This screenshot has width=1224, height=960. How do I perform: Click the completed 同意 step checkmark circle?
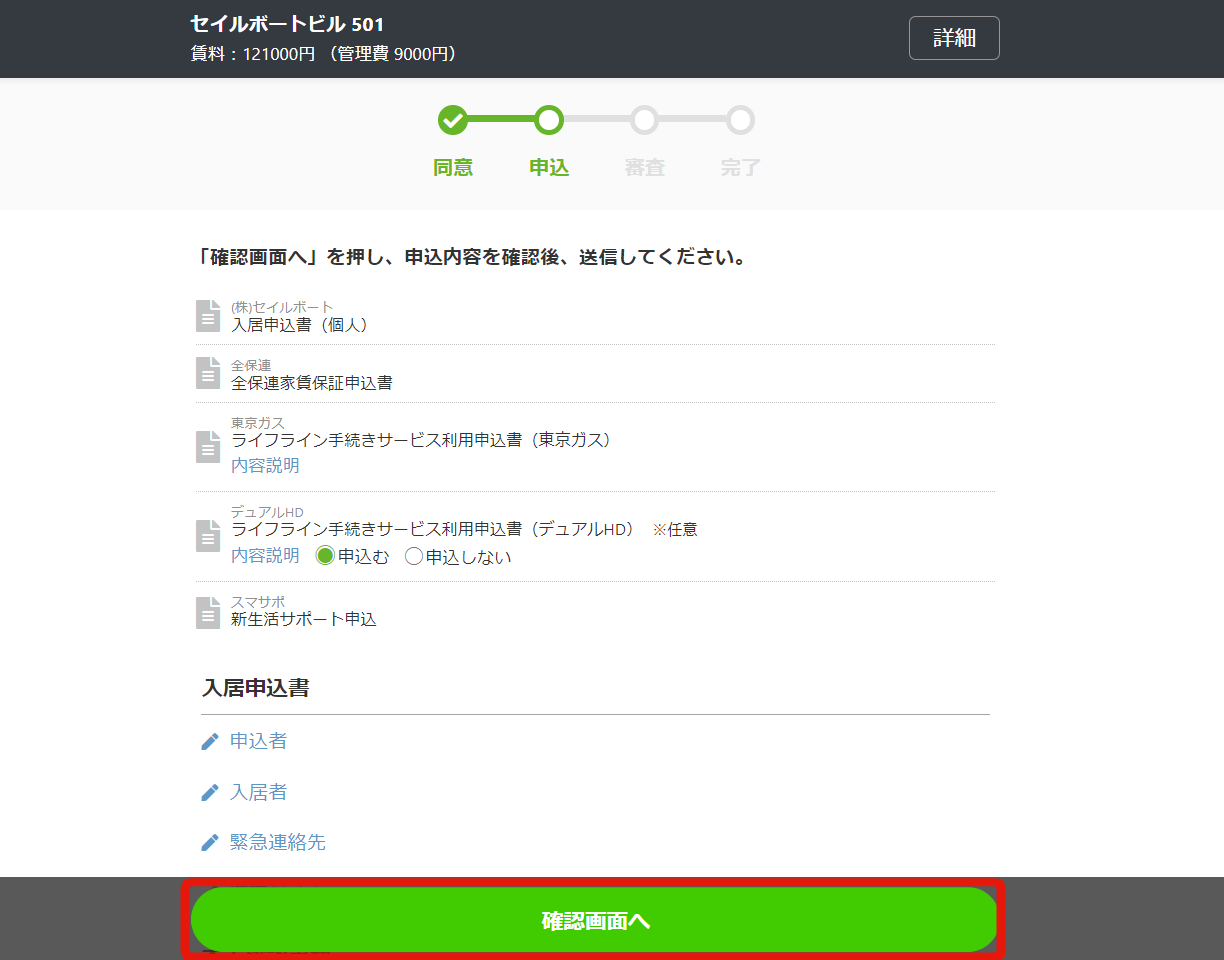(453, 120)
